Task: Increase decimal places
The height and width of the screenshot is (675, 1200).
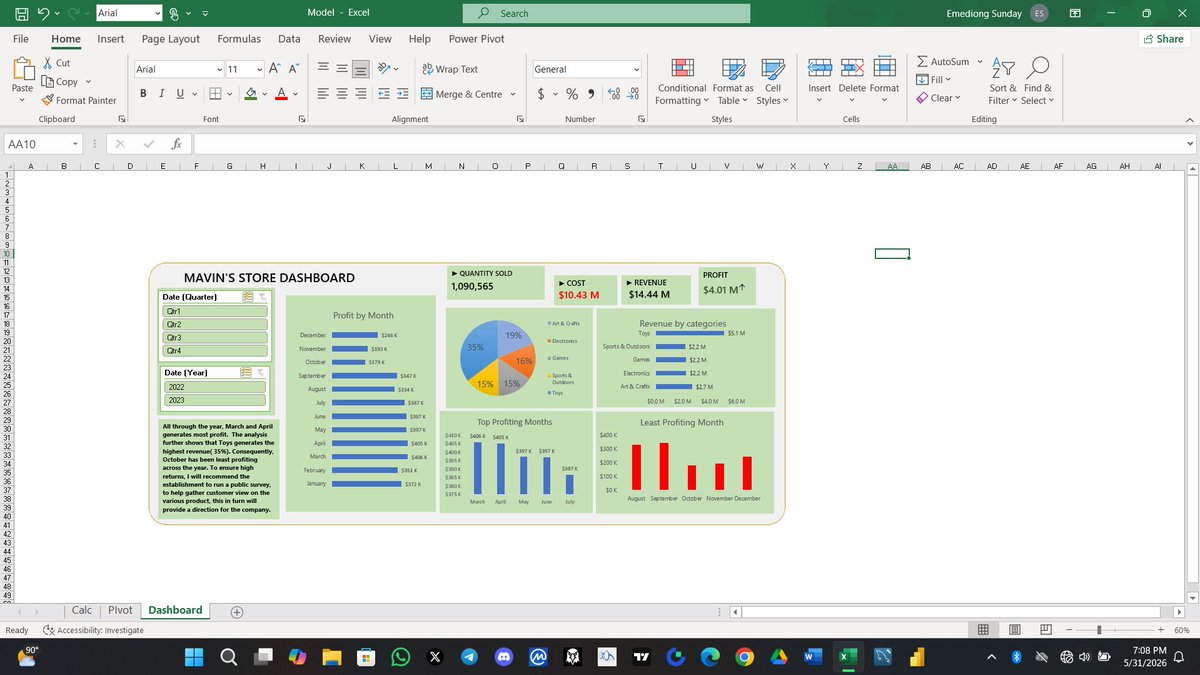Action: [615, 94]
